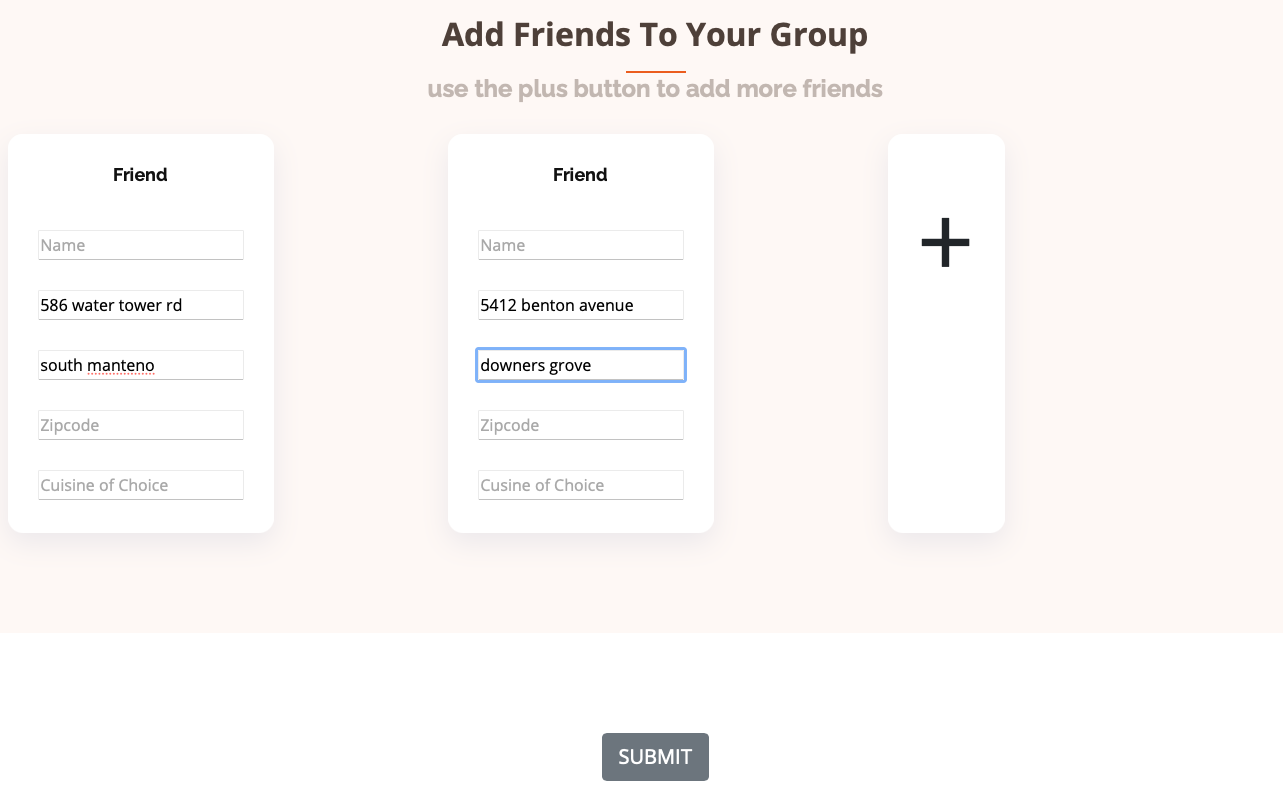This screenshot has width=1283, height=793.
Task: Select the second friend's Zipcode field
Action: coord(580,424)
